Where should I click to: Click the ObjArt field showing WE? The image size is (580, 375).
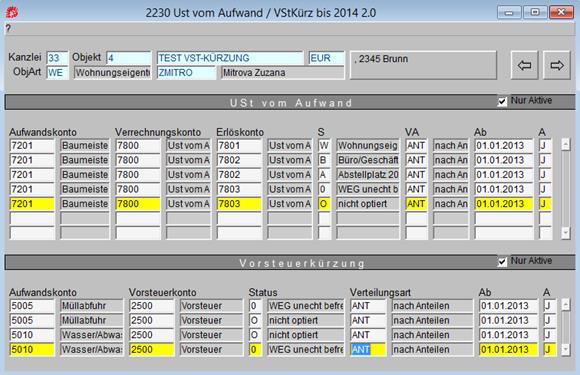point(57,72)
